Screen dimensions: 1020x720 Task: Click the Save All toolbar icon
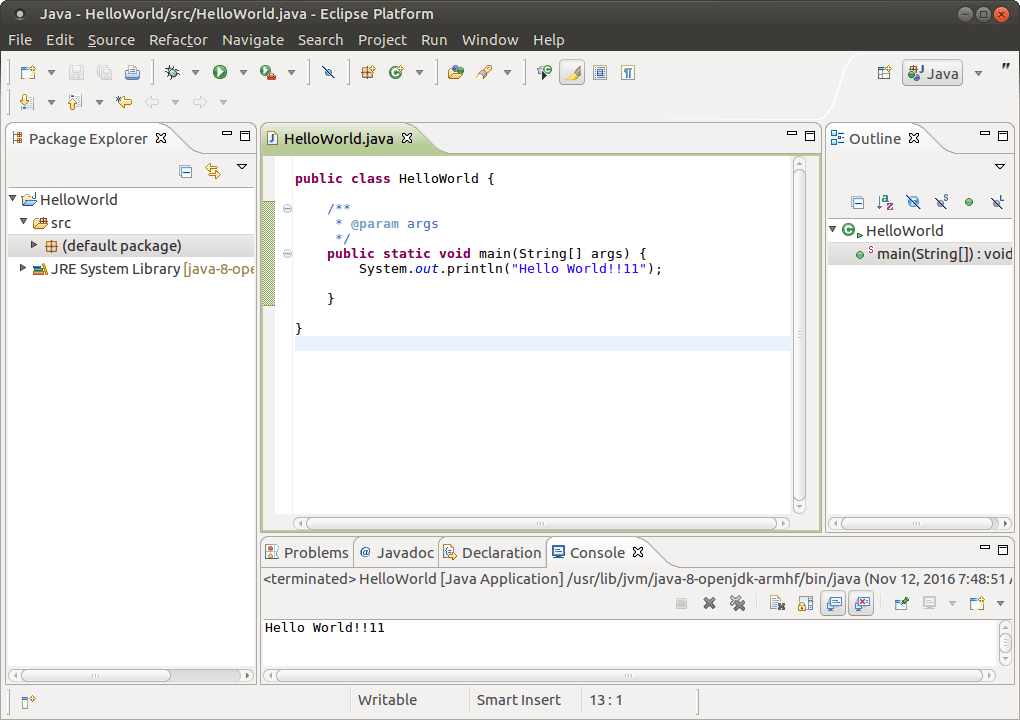point(104,72)
